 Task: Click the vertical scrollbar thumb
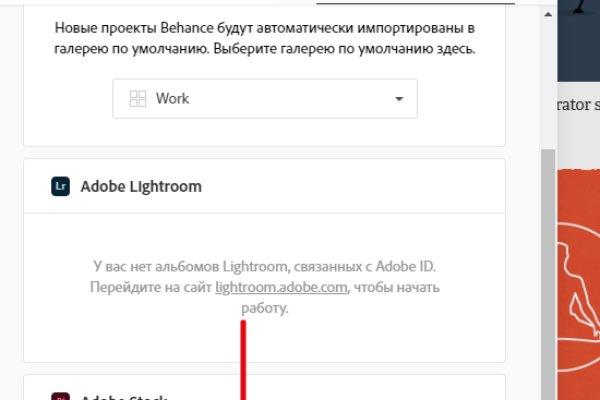546,270
